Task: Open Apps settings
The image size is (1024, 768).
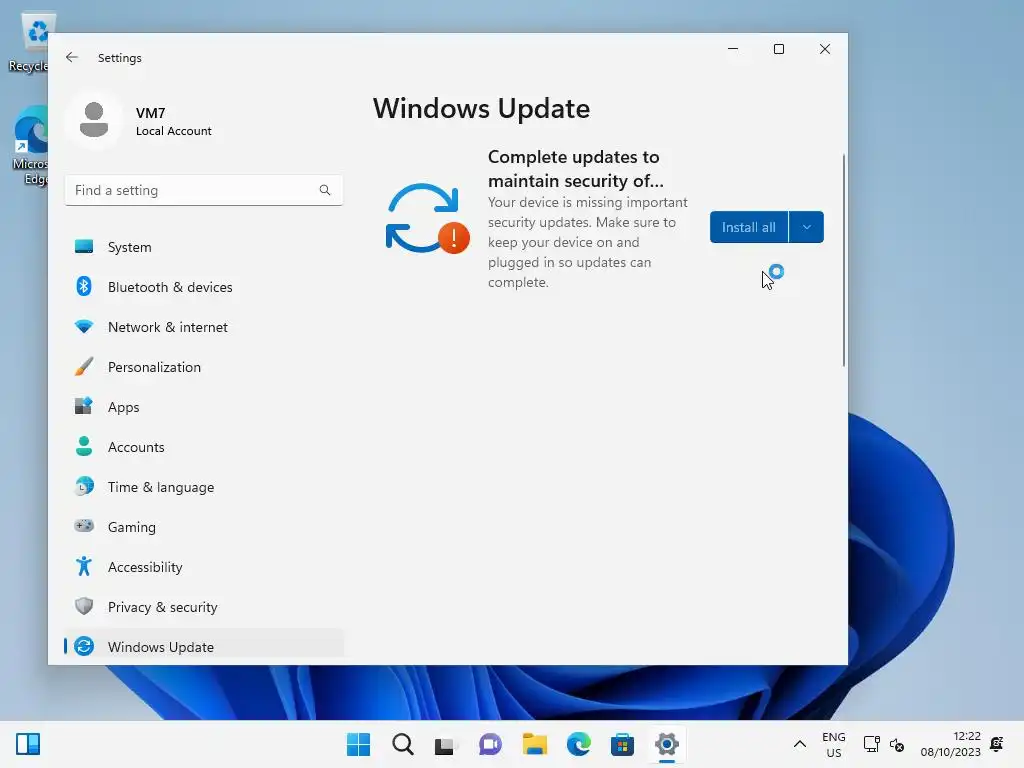Action: coord(204,407)
